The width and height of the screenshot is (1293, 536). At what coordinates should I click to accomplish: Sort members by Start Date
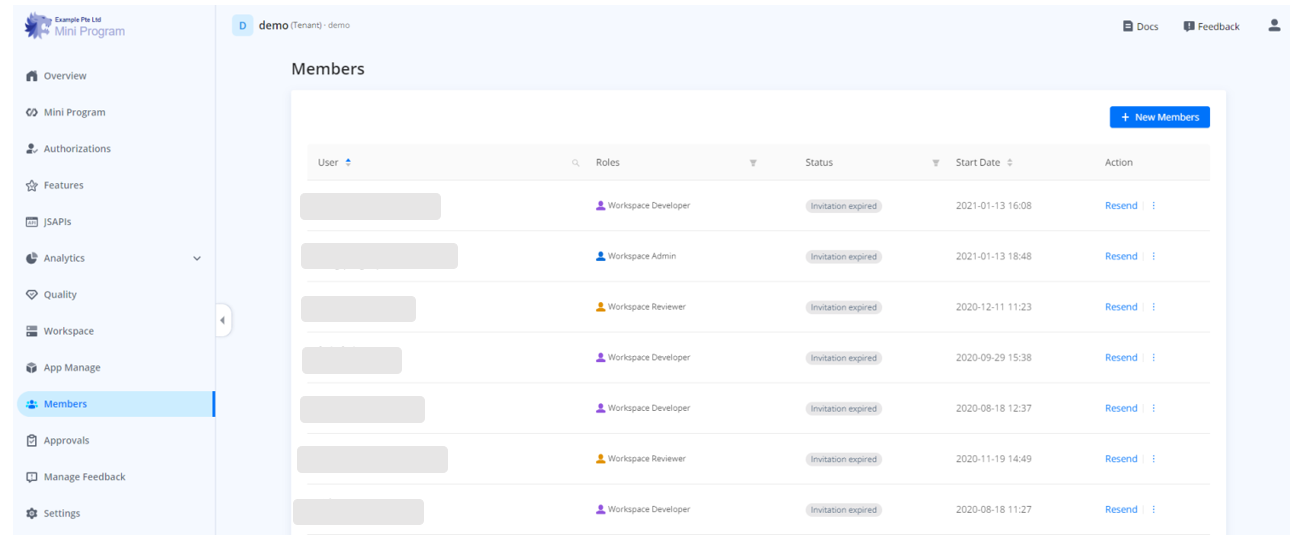pos(1009,163)
